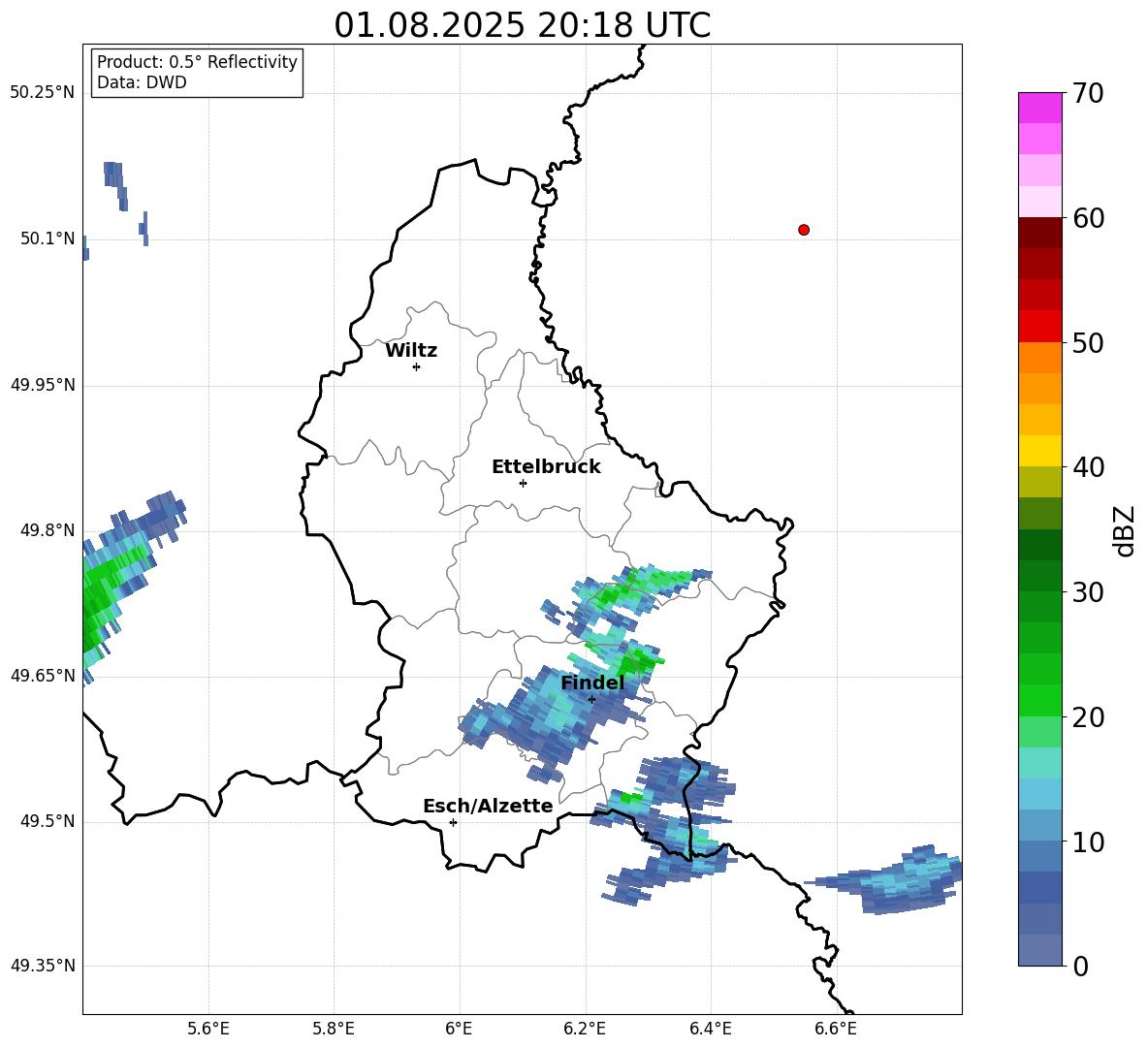Select the Findel city label
Viewport: 1148px width, 1048px height.
(x=592, y=683)
